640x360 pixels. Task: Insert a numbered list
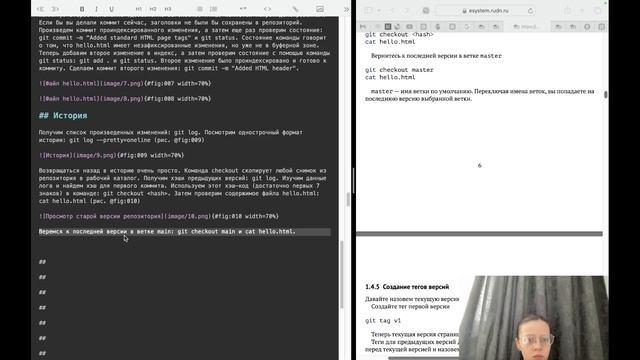click(213, 9)
